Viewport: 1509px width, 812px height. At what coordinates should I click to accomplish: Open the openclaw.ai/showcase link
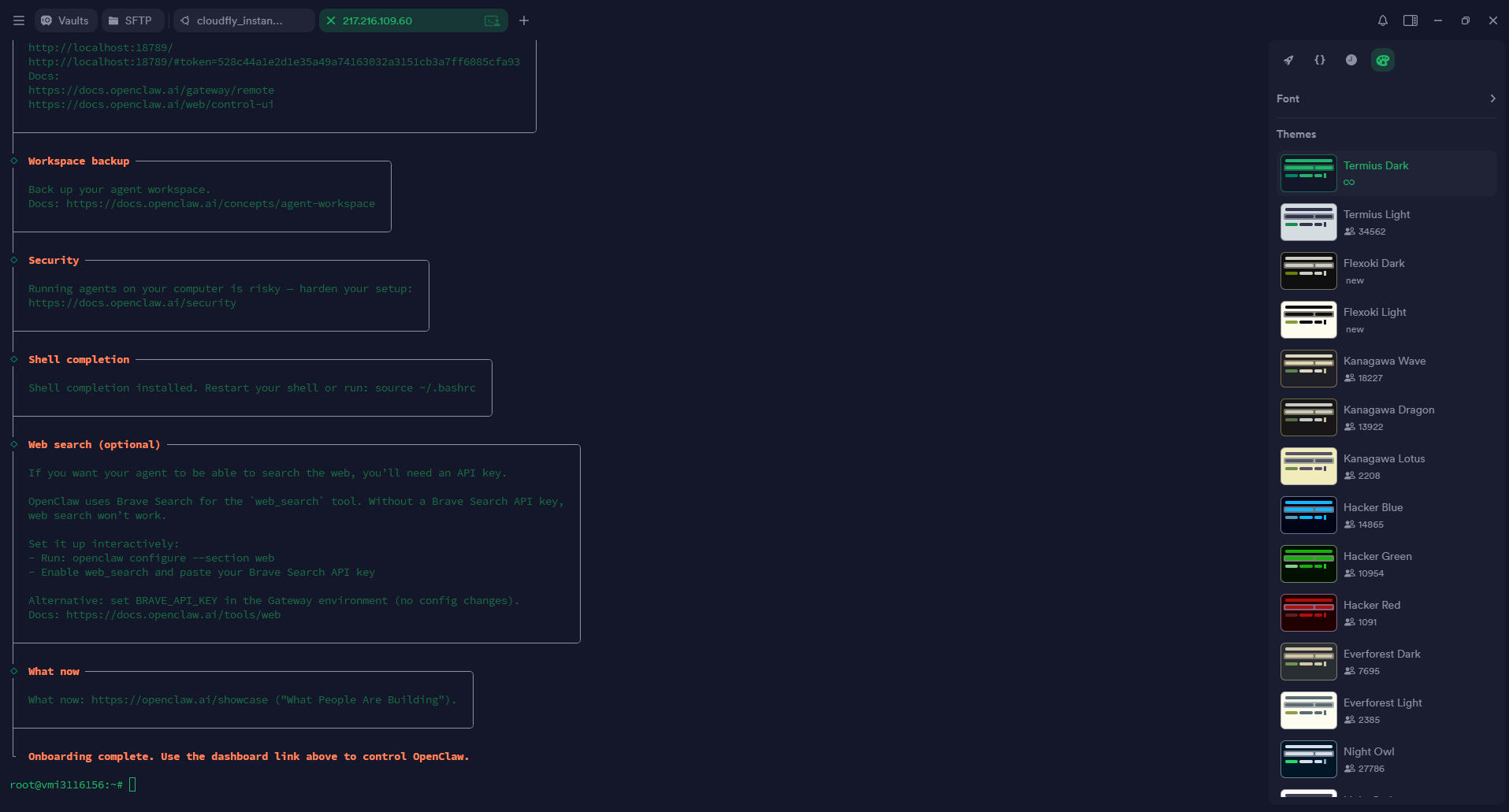[x=180, y=699]
